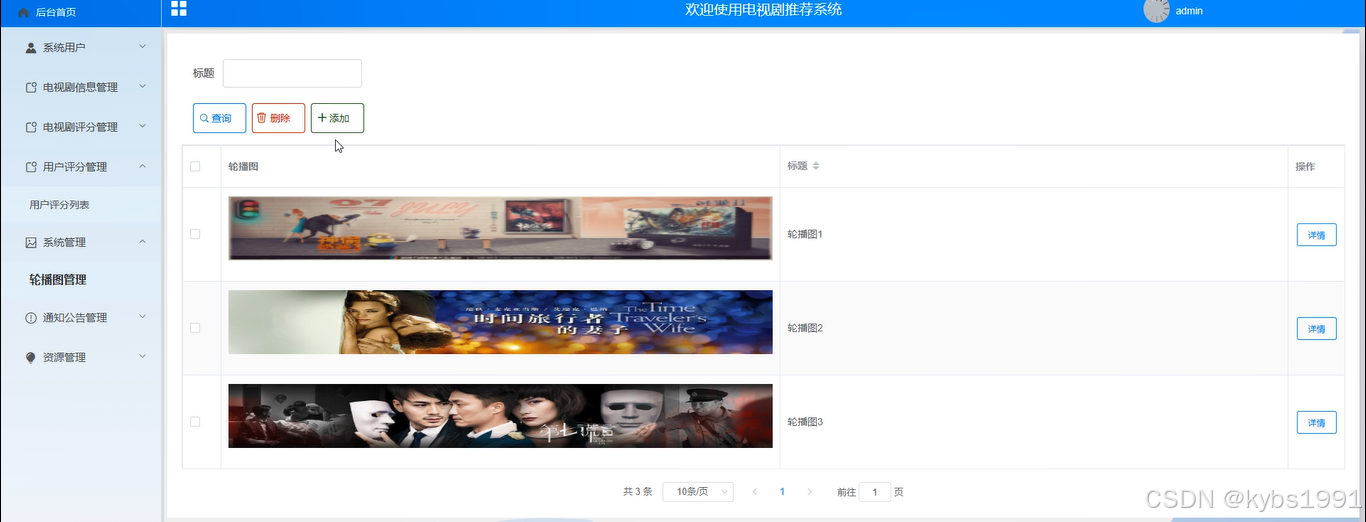Image resolution: width=1366 pixels, height=522 pixels.
Task: Go to previous page arrow
Action: click(755, 492)
